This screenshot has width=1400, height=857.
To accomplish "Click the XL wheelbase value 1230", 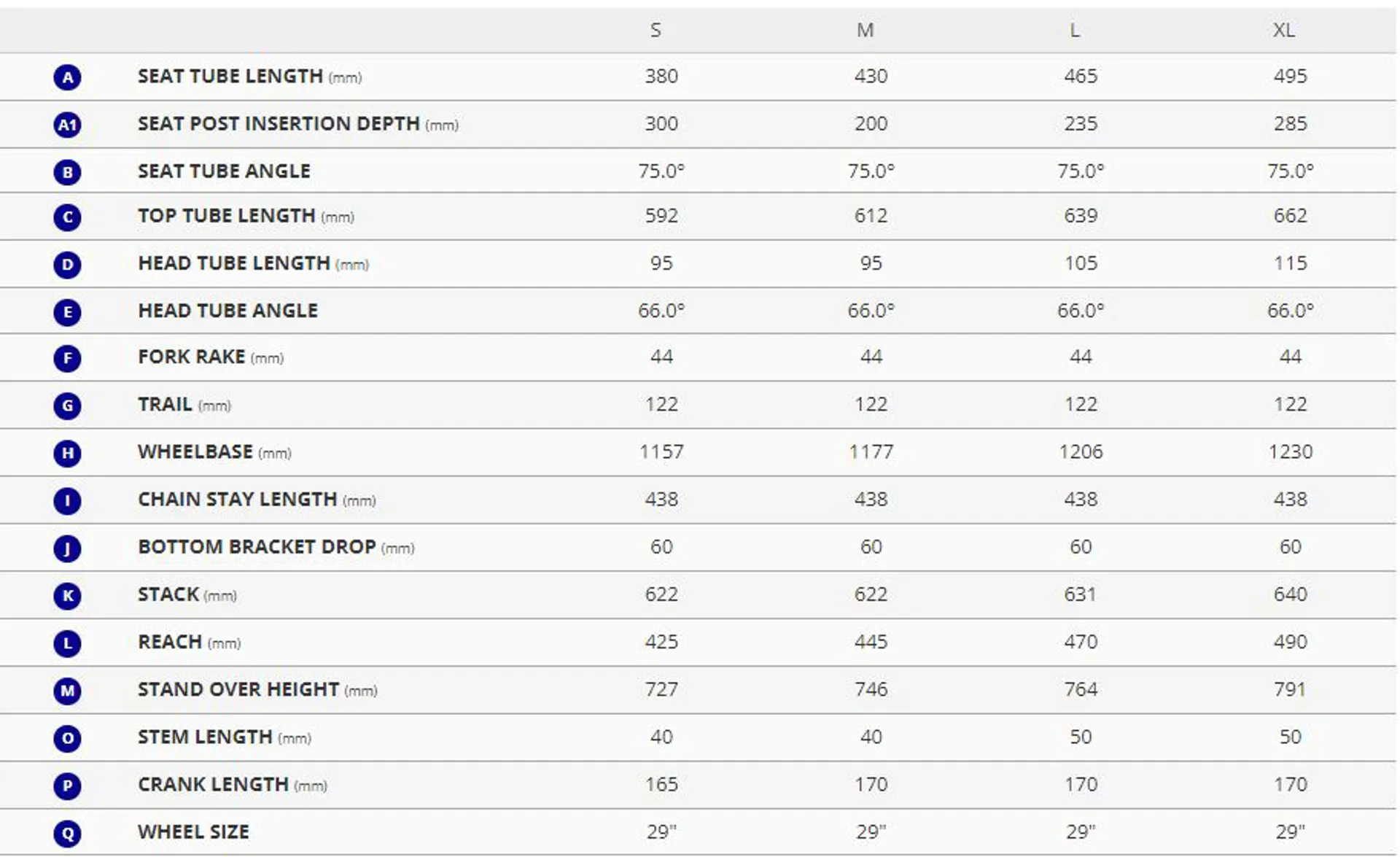I will coord(1290,451).
